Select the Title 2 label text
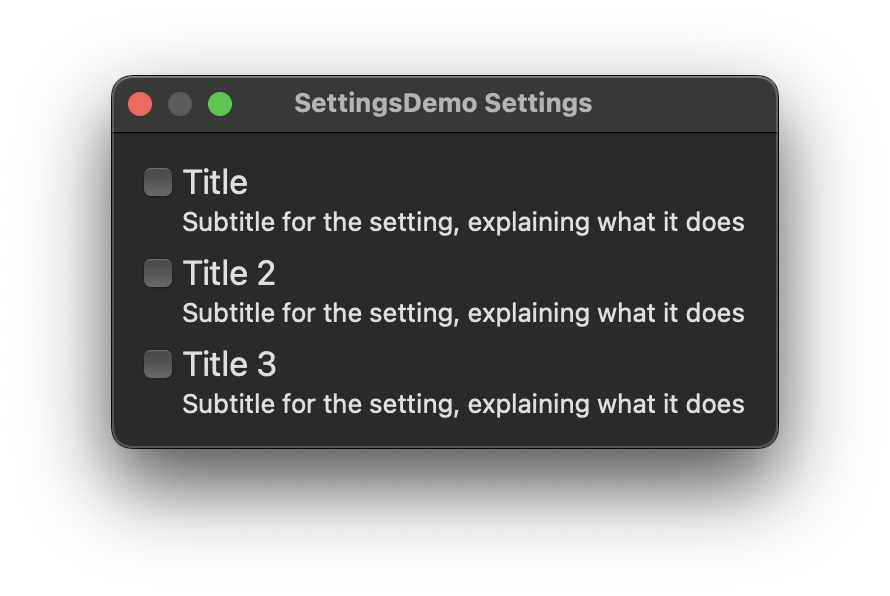This screenshot has width=890, height=596. 229,272
